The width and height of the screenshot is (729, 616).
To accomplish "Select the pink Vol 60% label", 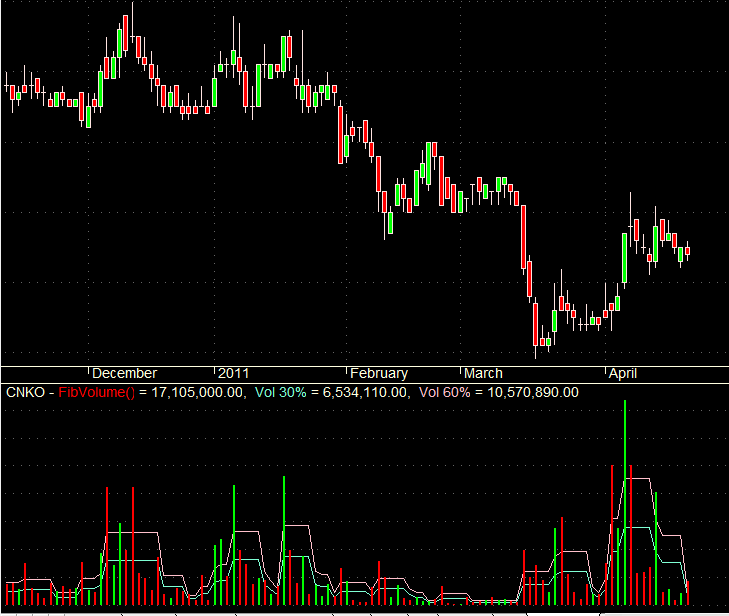I will coord(445,392).
